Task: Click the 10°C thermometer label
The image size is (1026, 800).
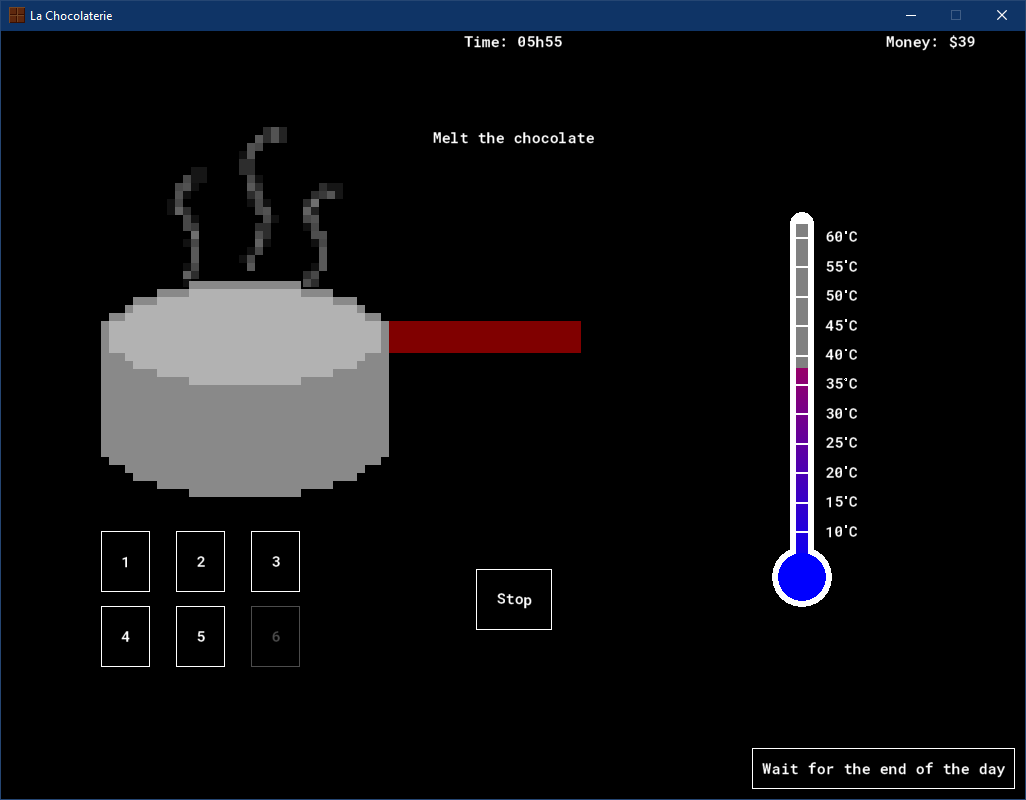Action: coord(841,532)
